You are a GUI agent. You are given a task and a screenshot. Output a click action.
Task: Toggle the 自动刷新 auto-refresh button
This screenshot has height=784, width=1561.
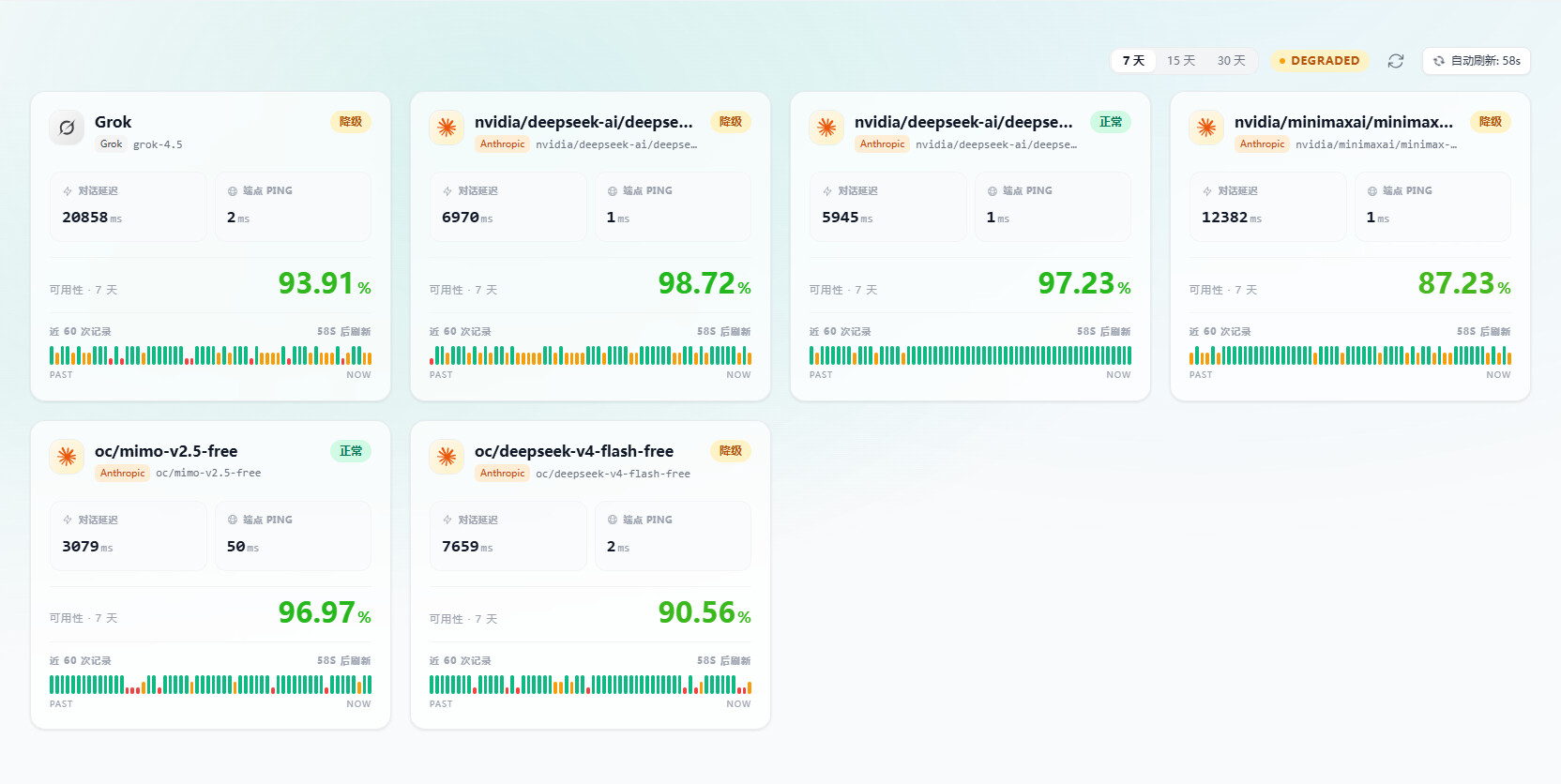point(1477,61)
